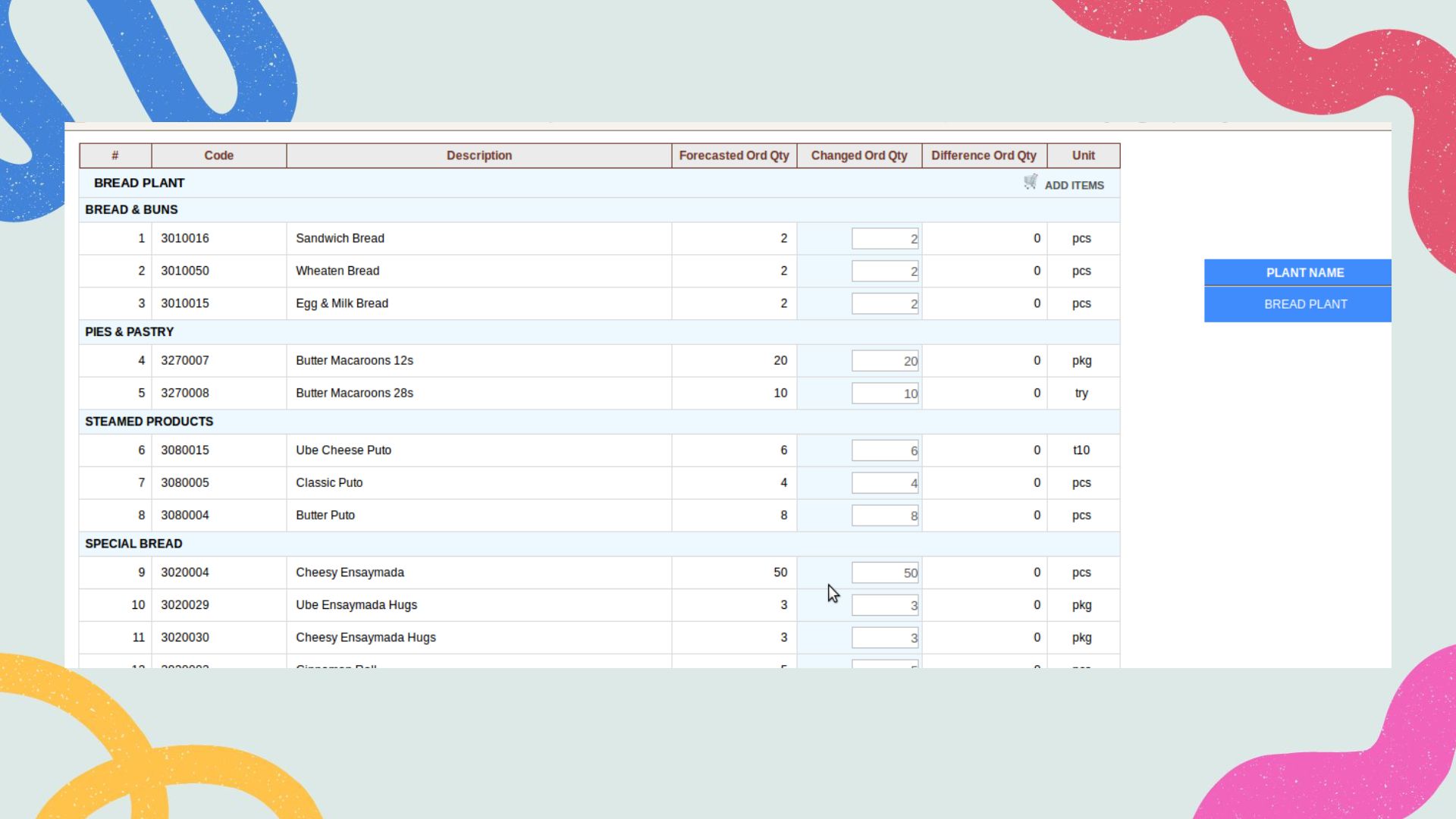Image resolution: width=1456 pixels, height=819 pixels.
Task: Click the Description column header
Action: tap(479, 155)
